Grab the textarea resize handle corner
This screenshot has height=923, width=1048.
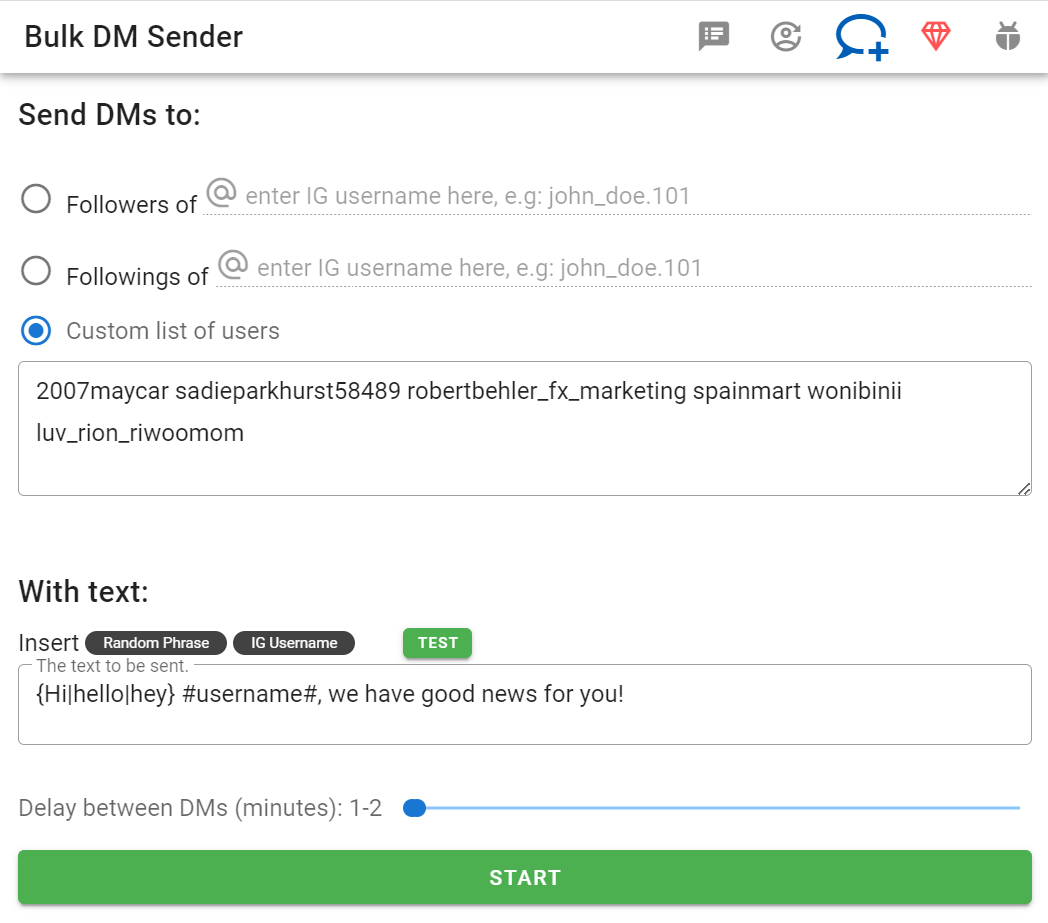(1024, 489)
